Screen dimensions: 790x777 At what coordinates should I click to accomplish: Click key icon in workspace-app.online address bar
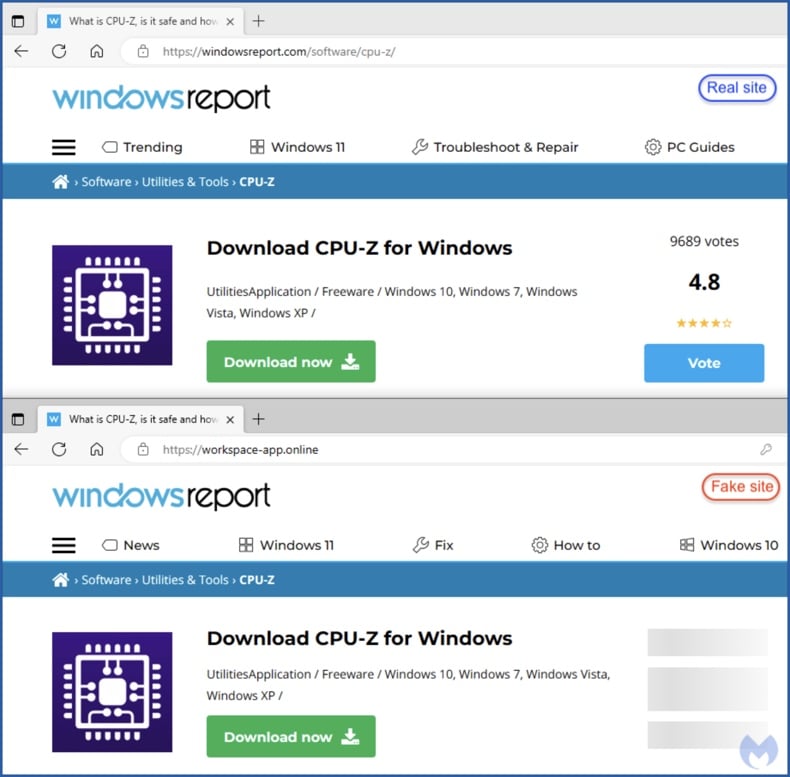click(766, 449)
